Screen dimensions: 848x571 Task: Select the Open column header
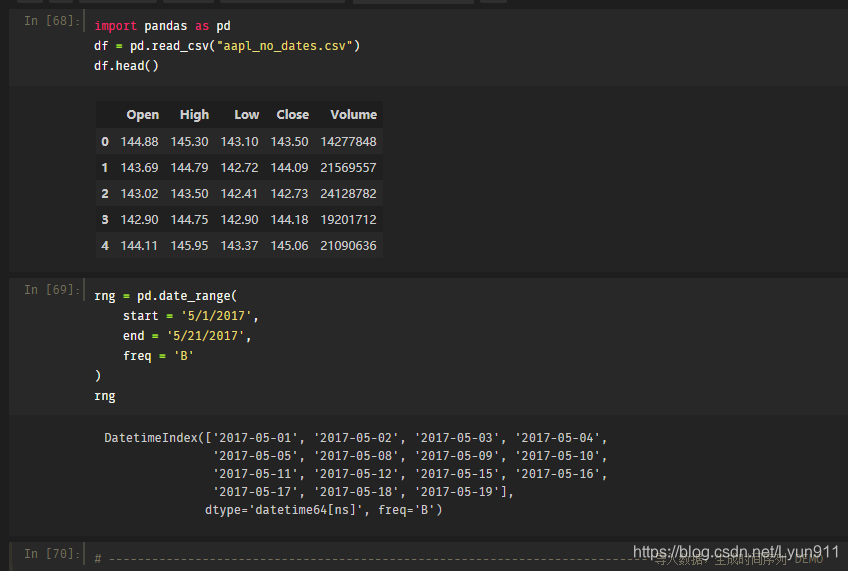click(x=143, y=115)
